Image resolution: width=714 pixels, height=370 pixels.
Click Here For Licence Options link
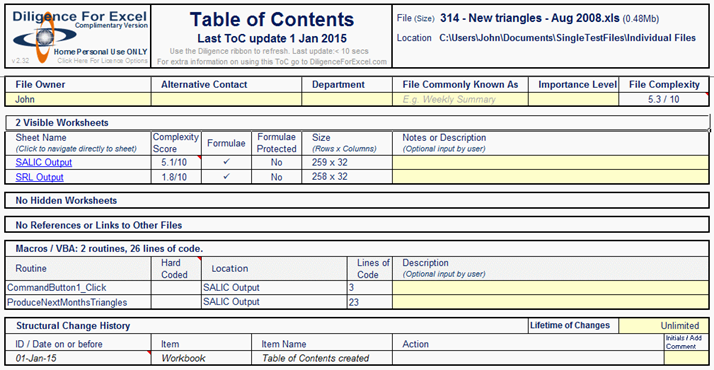[x=102, y=61]
